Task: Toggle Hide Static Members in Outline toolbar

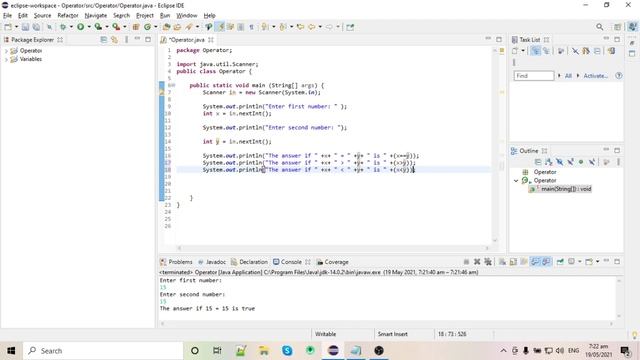Action: coord(570,162)
